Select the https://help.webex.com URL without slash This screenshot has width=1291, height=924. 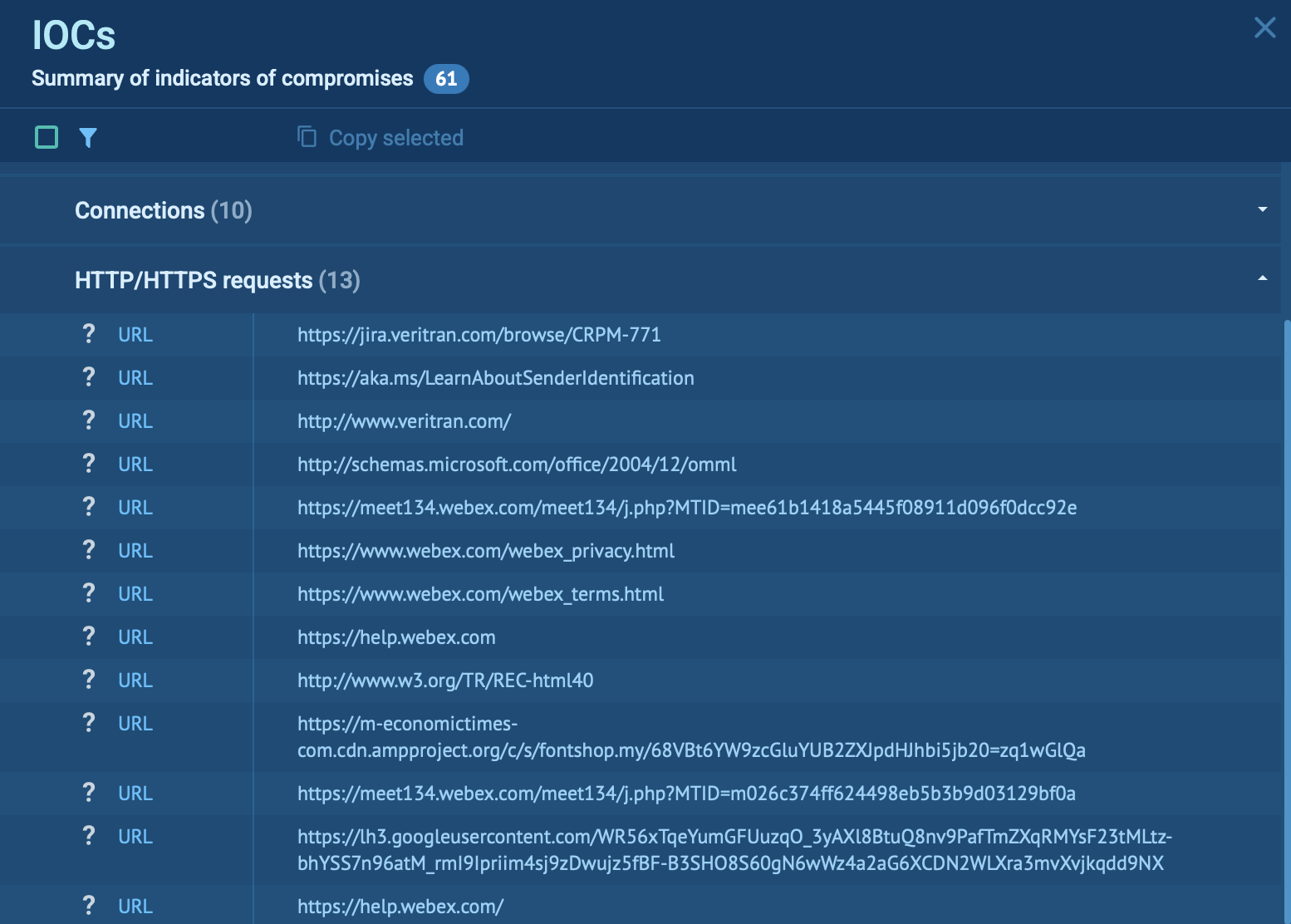point(396,637)
